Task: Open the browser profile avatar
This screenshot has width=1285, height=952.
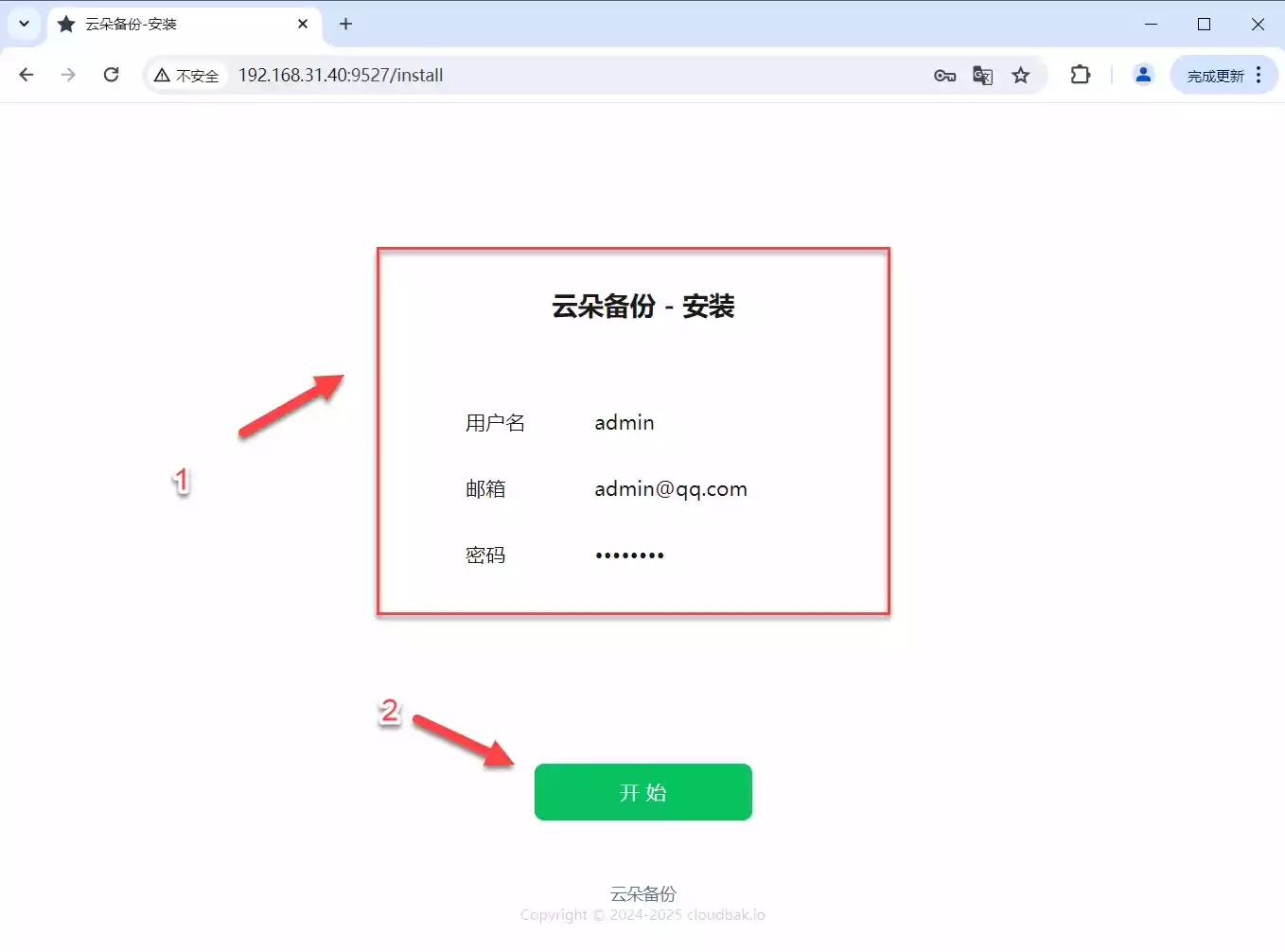Action: 1143,75
